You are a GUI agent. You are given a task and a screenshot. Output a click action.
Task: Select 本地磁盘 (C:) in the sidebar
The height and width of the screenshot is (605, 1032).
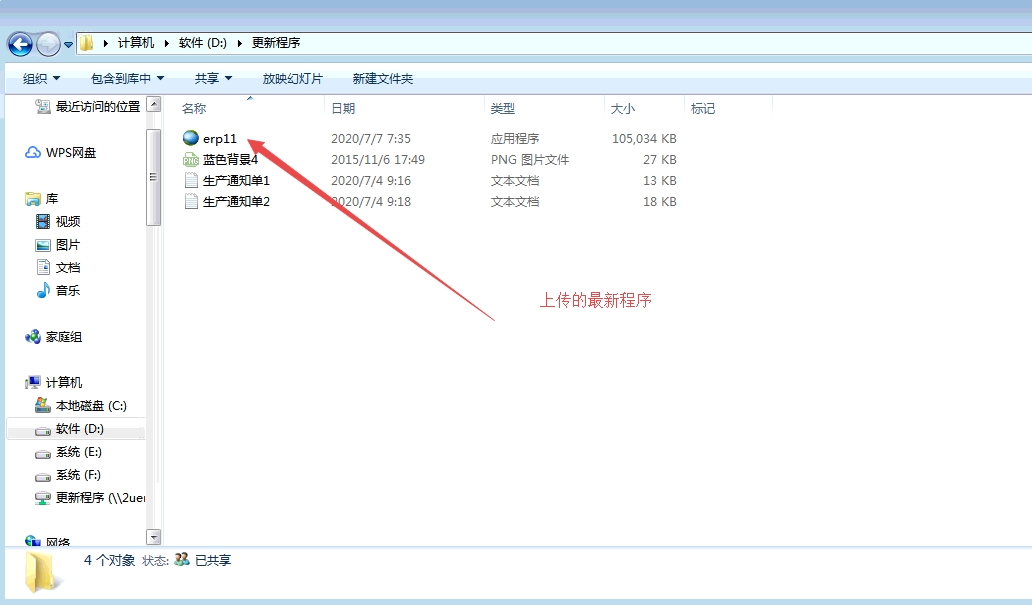pyautogui.click(x=90, y=406)
